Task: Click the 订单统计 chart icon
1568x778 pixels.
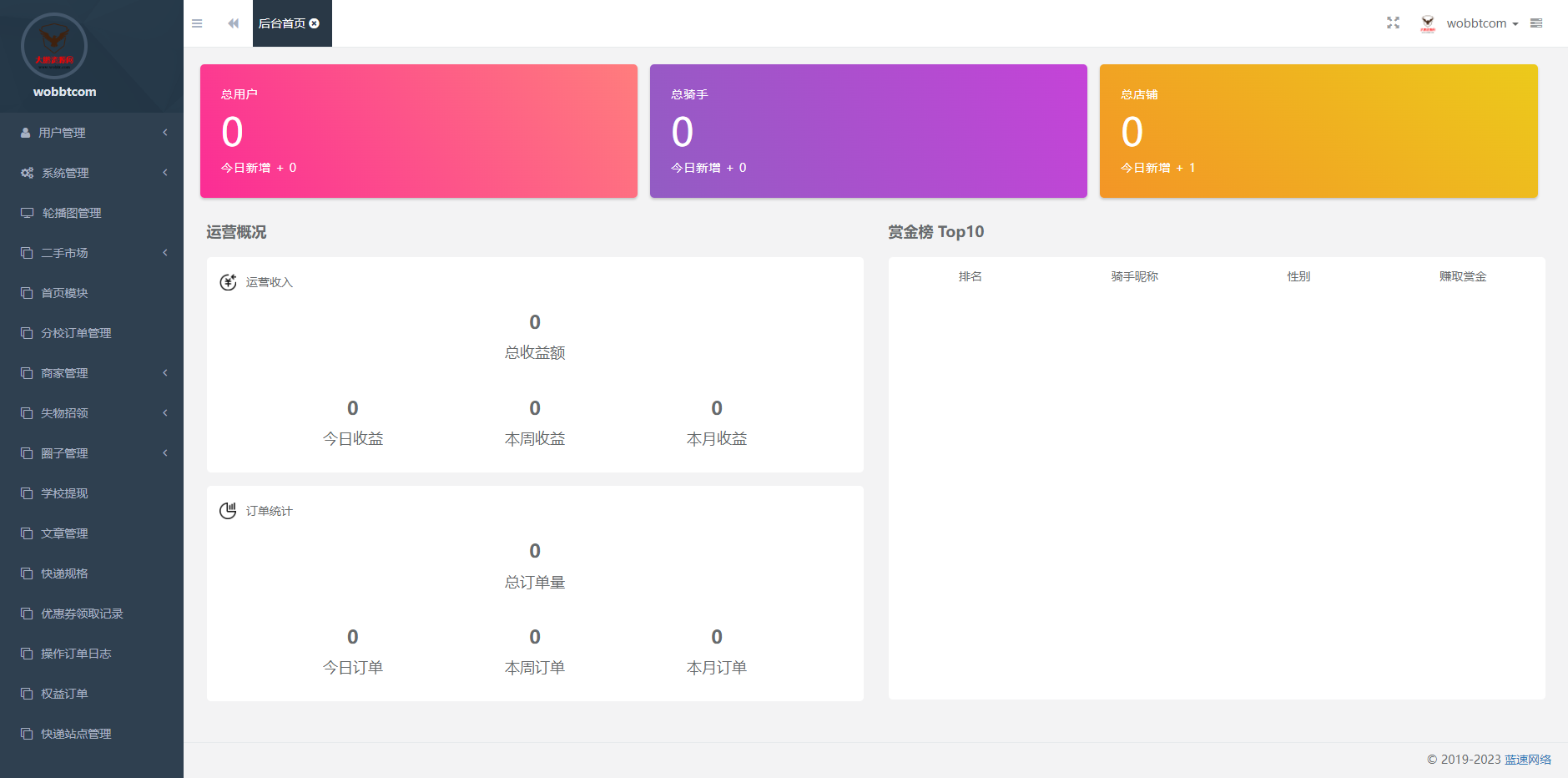Action: pyautogui.click(x=228, y=511)
